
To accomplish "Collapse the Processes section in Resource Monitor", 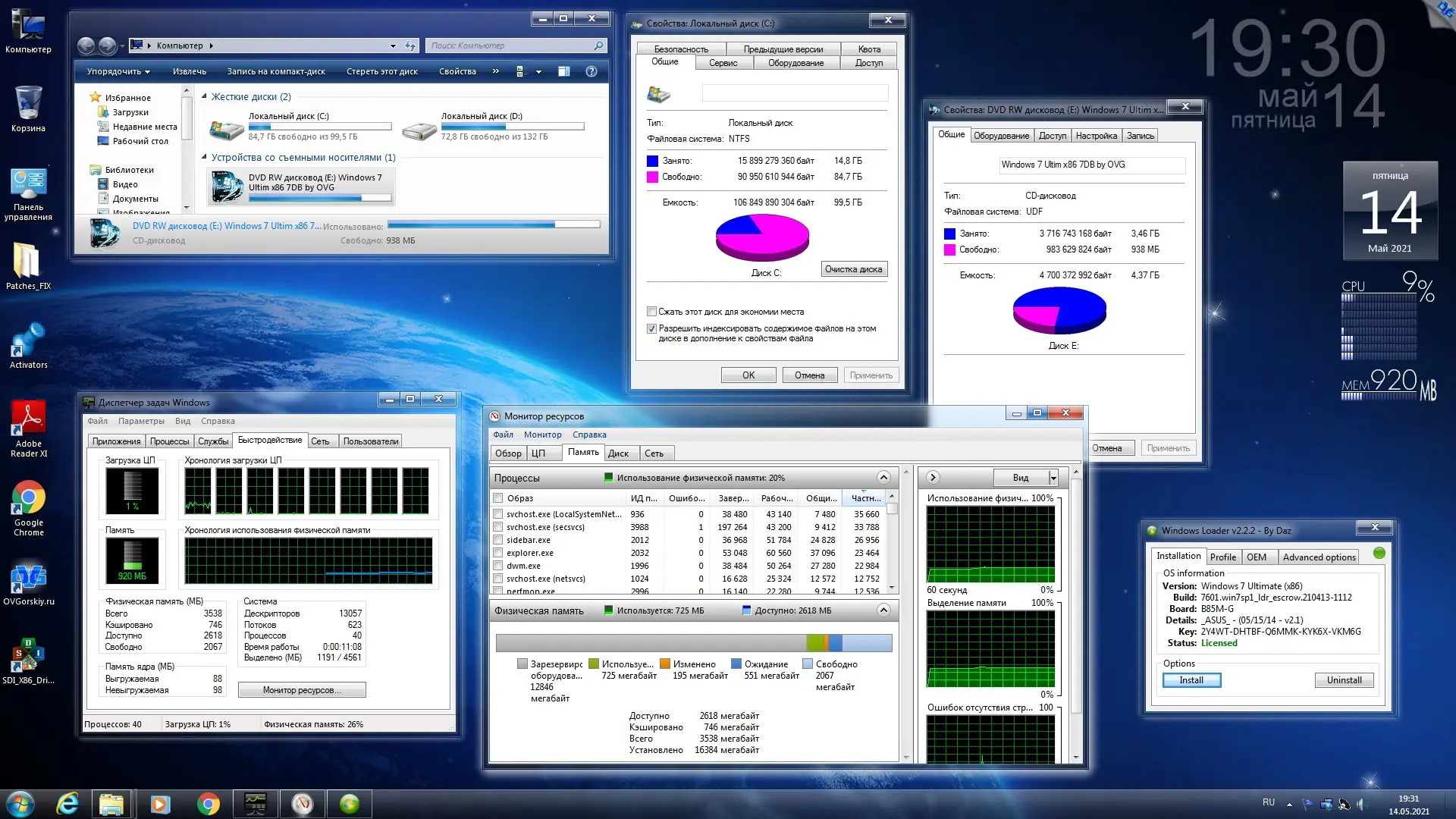I will click(x=883, y=477).
